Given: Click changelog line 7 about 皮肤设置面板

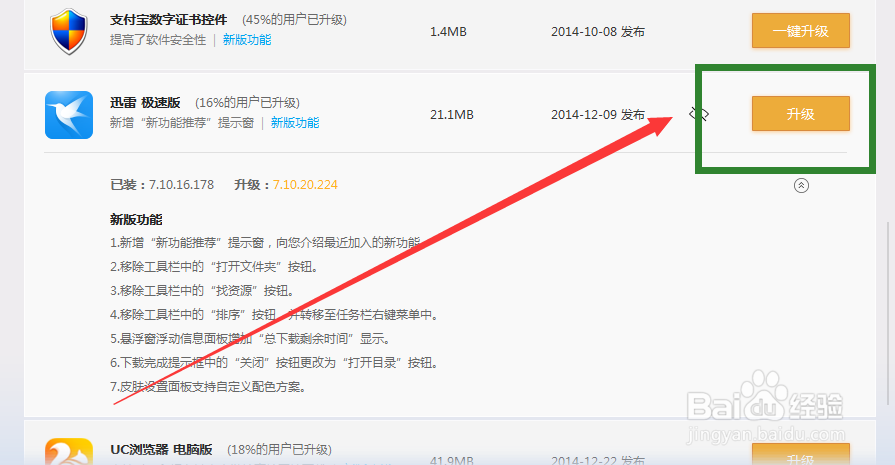Looking at the screenshot, I should click(209, 387).
